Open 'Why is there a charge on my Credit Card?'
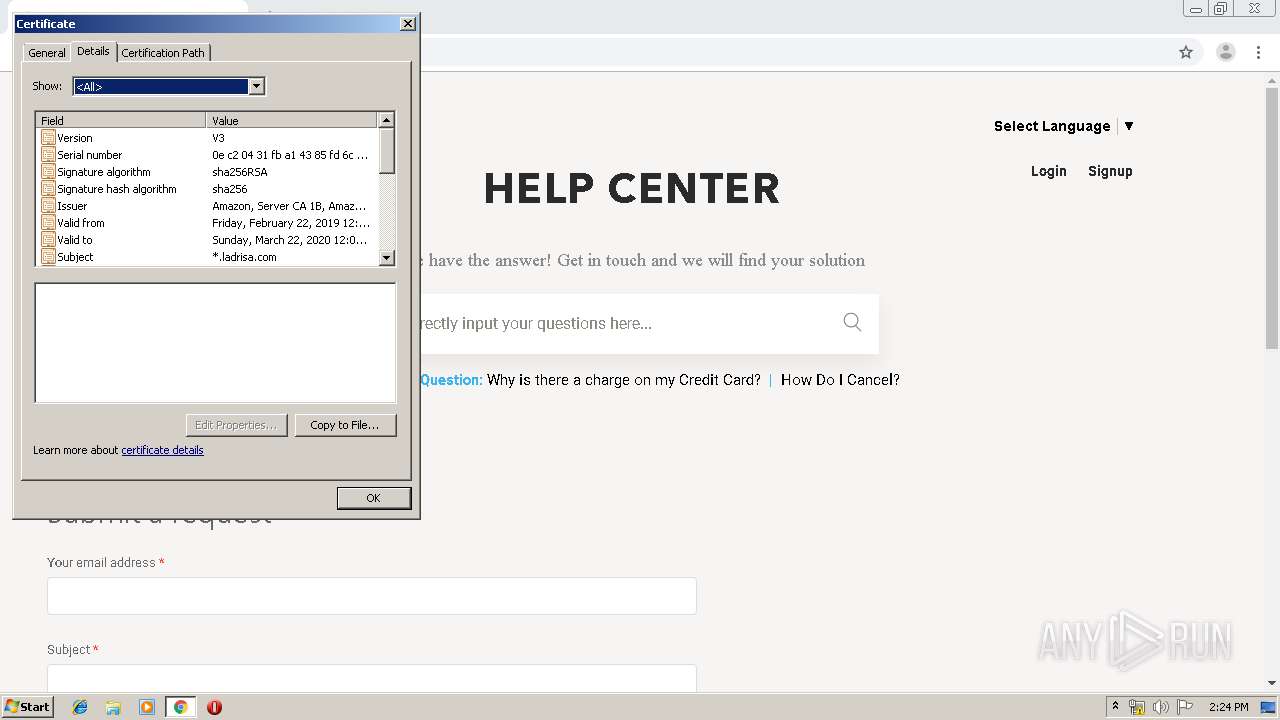Screen dimensions: 1280x720 coord(624,380)
